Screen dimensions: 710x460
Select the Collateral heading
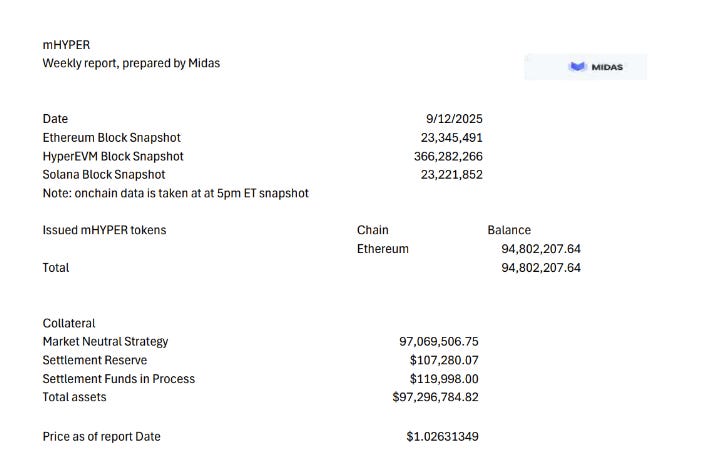(x=69, y=323)
